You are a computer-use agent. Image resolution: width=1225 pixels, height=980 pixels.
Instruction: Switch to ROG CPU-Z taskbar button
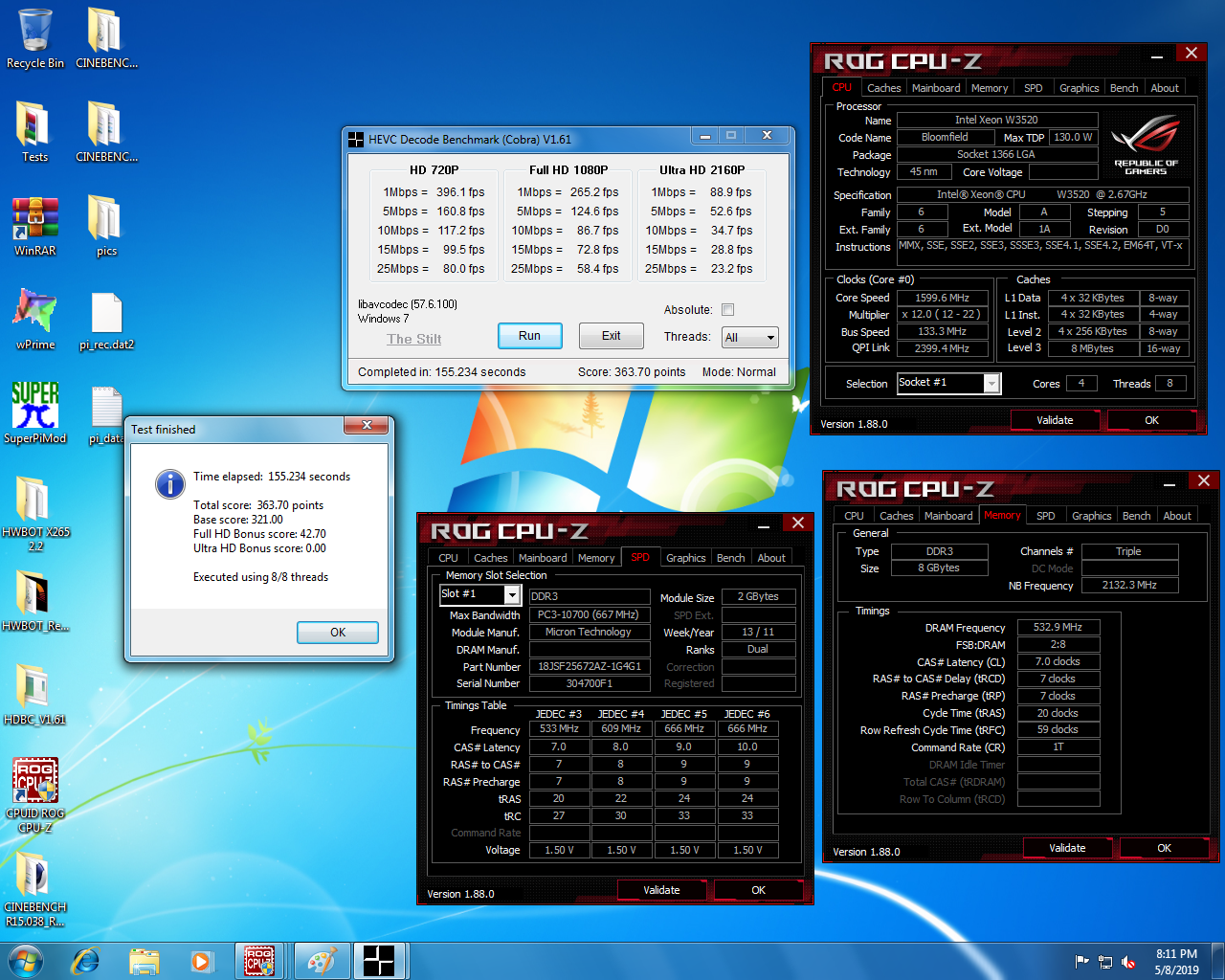[259, 961]
